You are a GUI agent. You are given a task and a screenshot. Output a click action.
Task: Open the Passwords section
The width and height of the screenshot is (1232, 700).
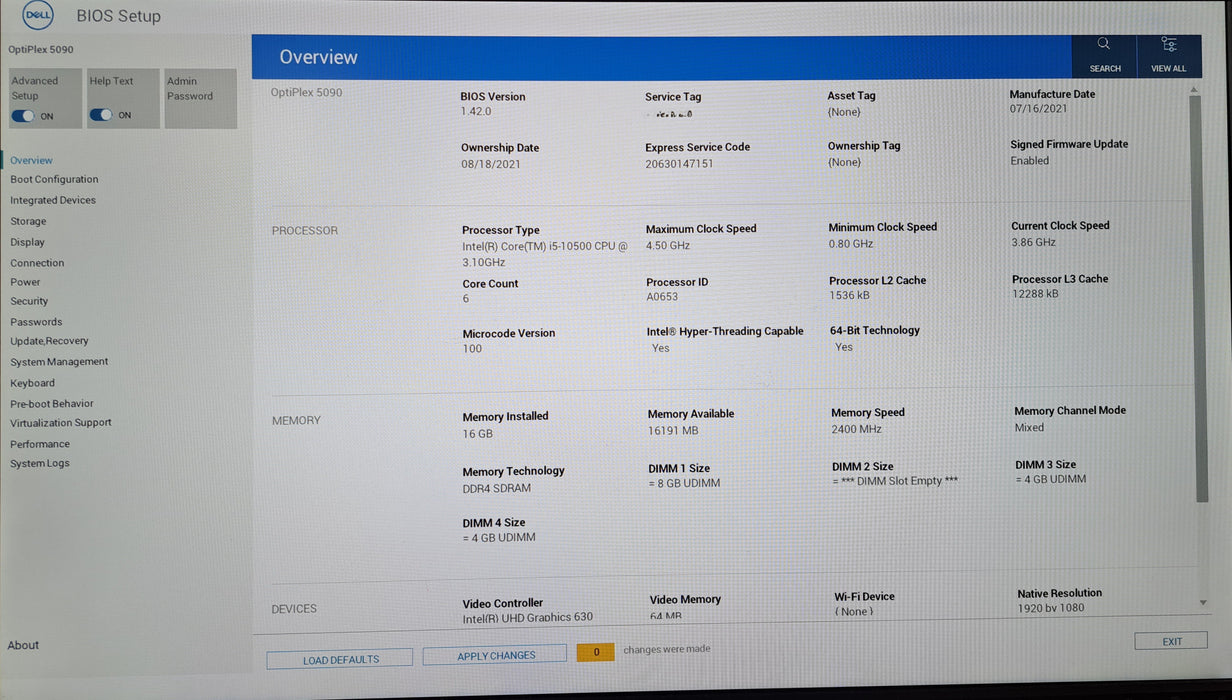coord(36,322)
